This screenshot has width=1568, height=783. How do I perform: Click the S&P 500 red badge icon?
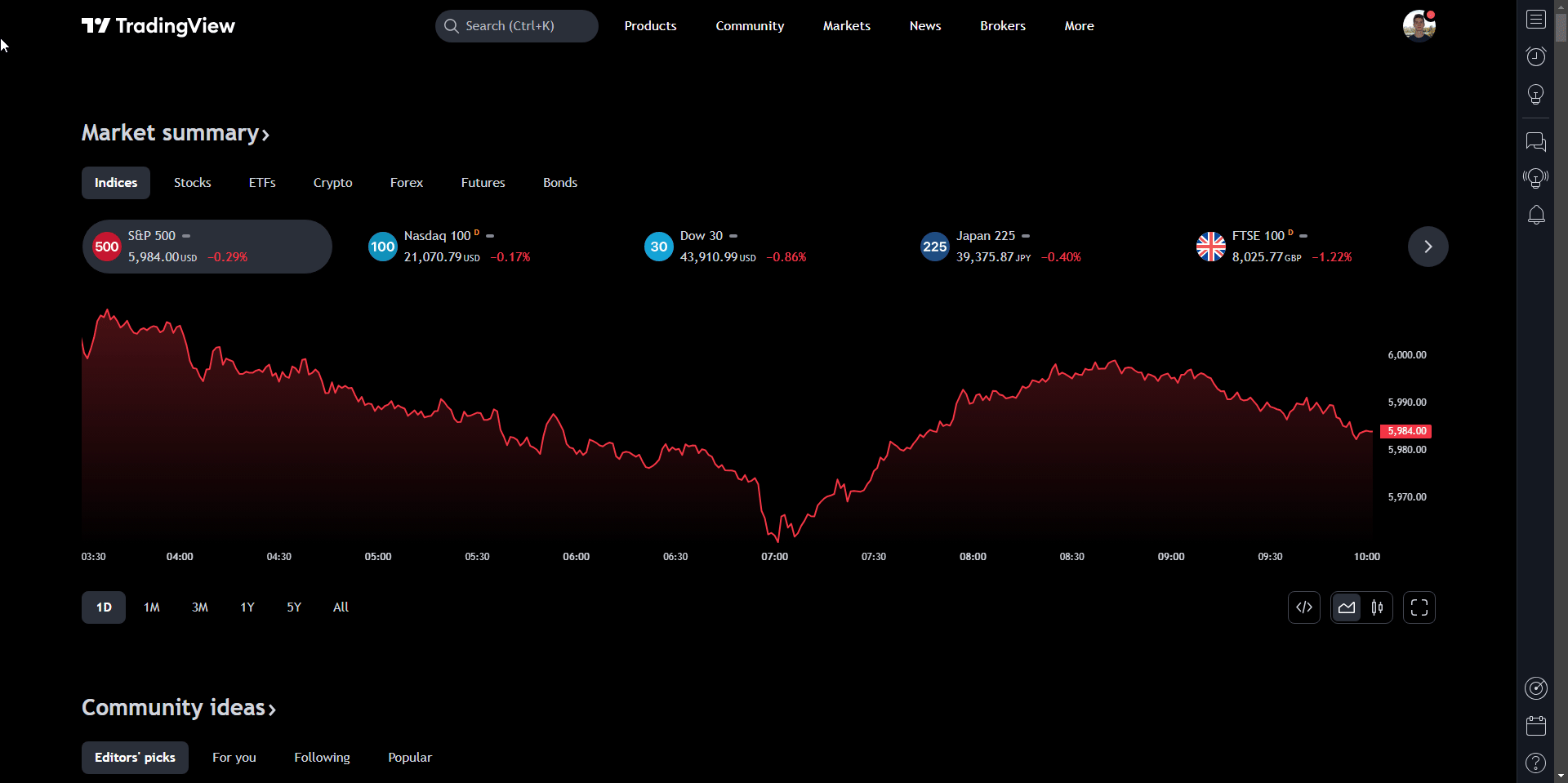tap(107, 247)
